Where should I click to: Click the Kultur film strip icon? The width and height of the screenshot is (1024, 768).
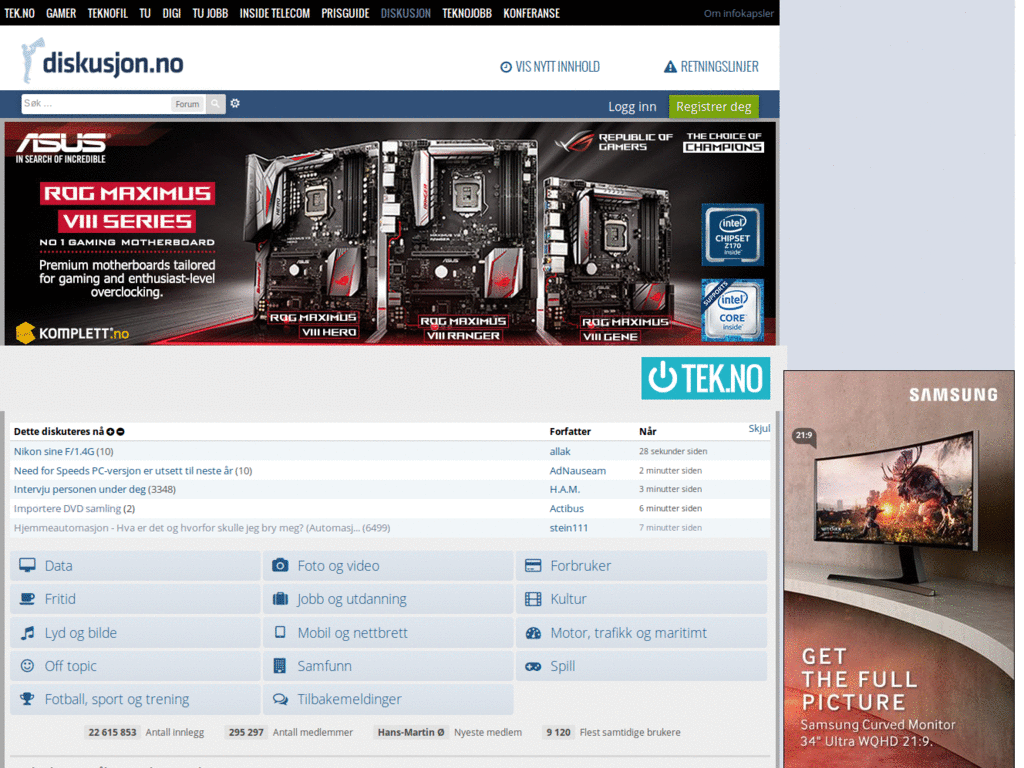pos(533,599)
